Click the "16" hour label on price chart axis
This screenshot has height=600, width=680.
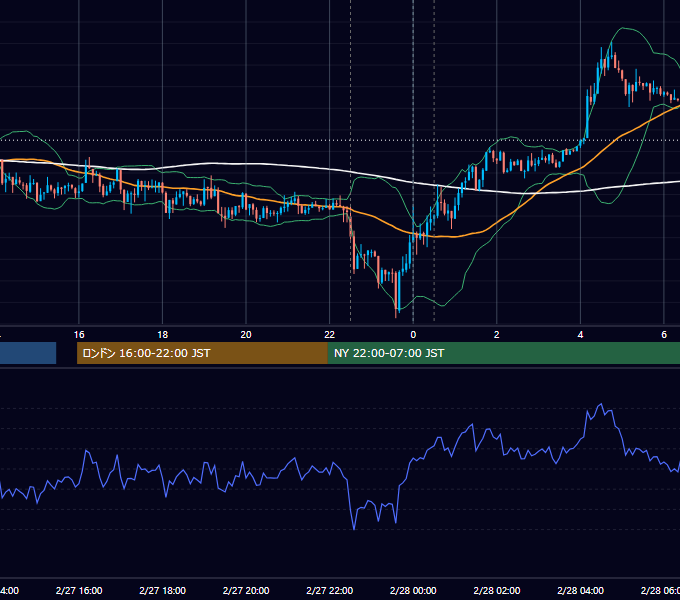pos(79,335)
